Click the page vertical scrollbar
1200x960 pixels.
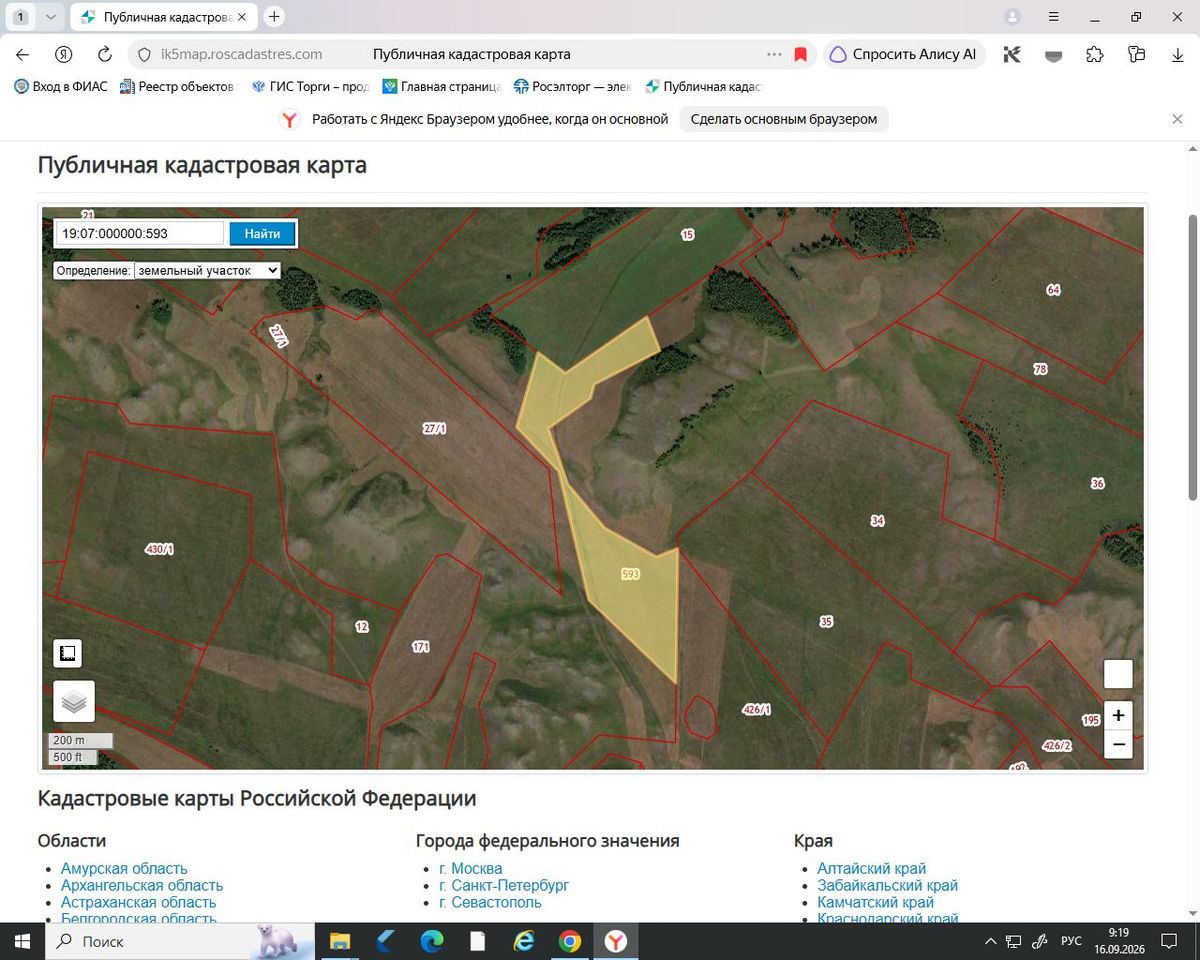pyautogui.click(x=1192, y=357)
